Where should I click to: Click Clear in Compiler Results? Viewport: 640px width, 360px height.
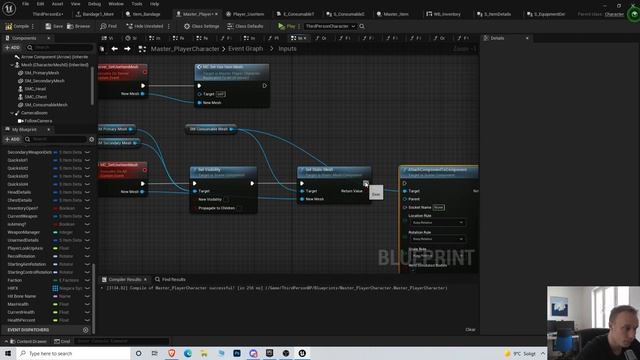point(470,329)
